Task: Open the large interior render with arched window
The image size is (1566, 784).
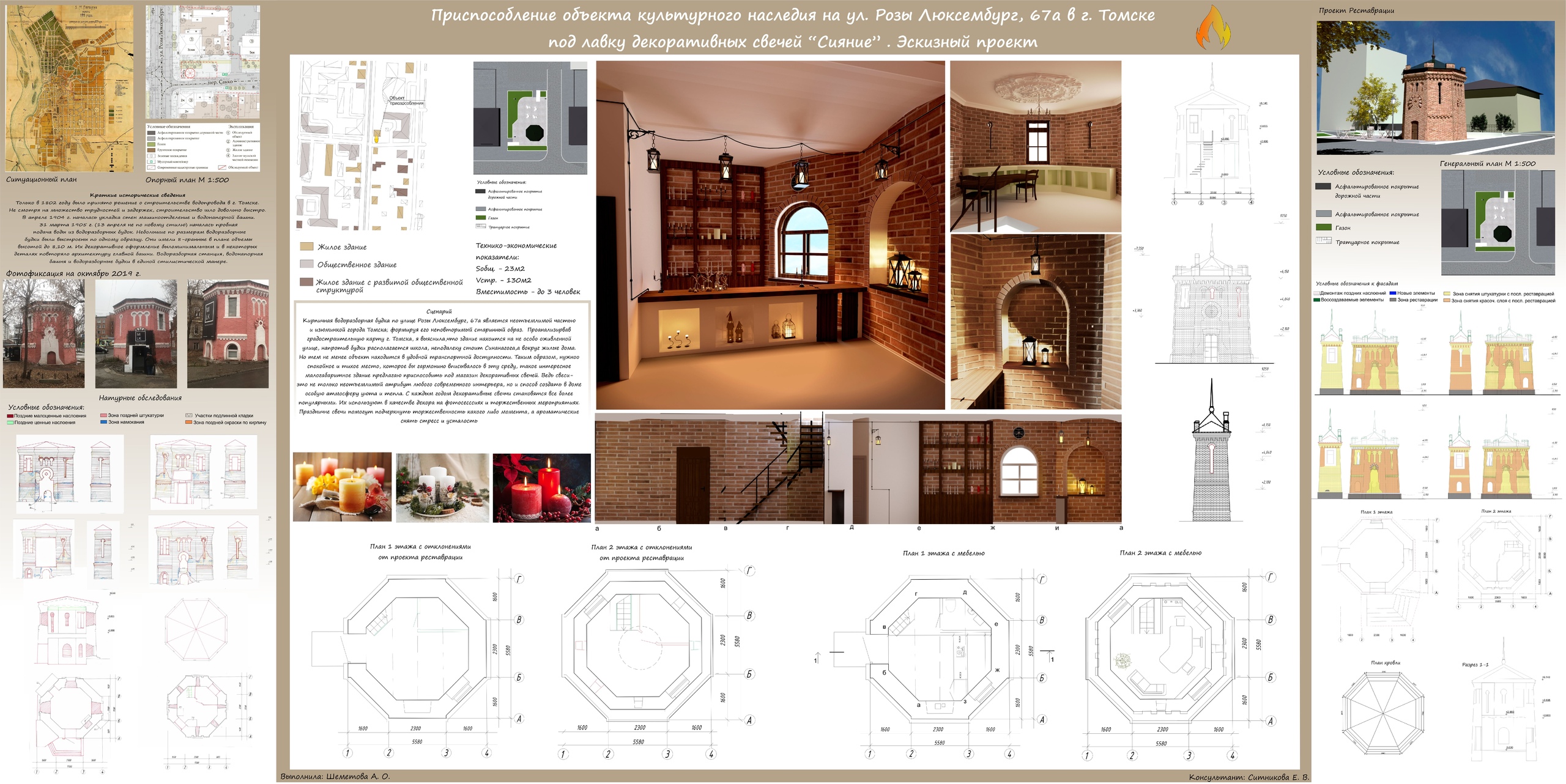Action: pos(770,235)
